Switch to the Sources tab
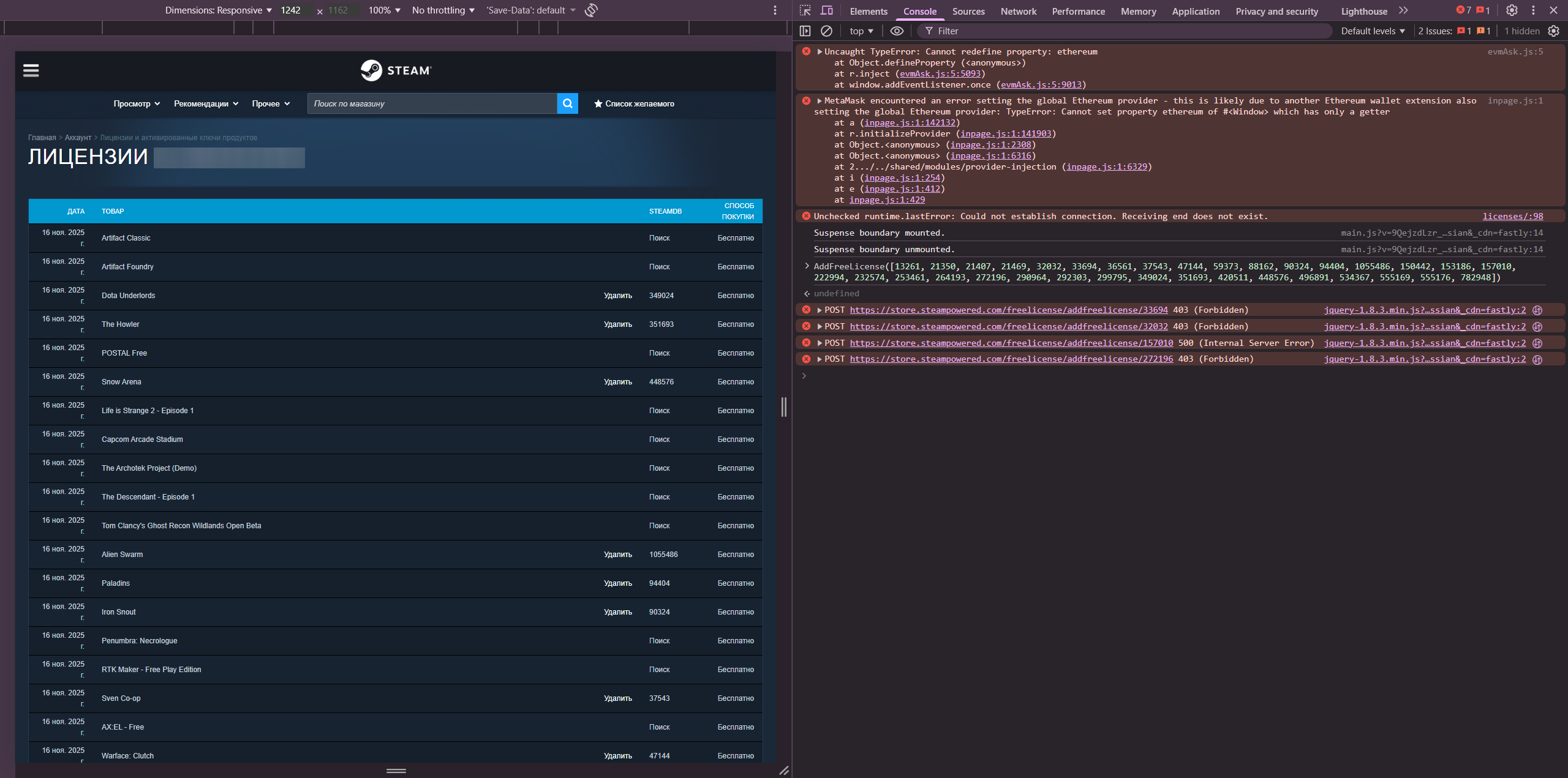 [968, 12]
